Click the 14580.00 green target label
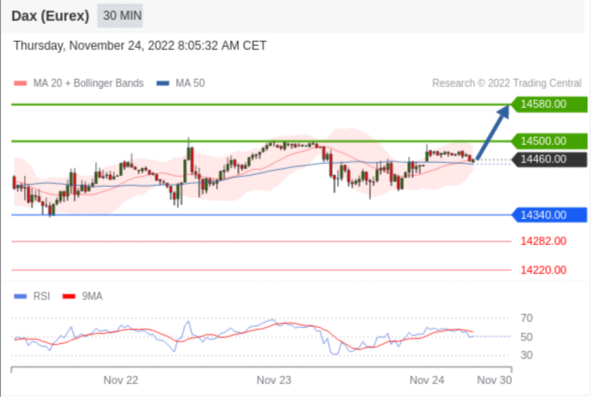Image resolution: width=592 pixels, height=397 pixels. pyautogui.click(x=549, y=104)
